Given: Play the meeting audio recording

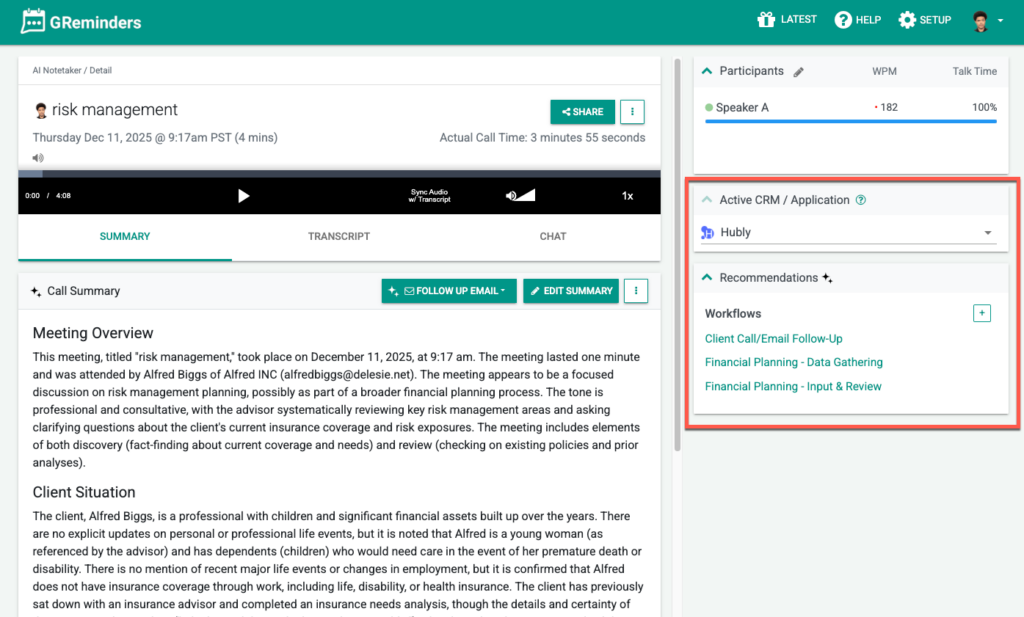Looking at the screenshot, I should point(243,196).
